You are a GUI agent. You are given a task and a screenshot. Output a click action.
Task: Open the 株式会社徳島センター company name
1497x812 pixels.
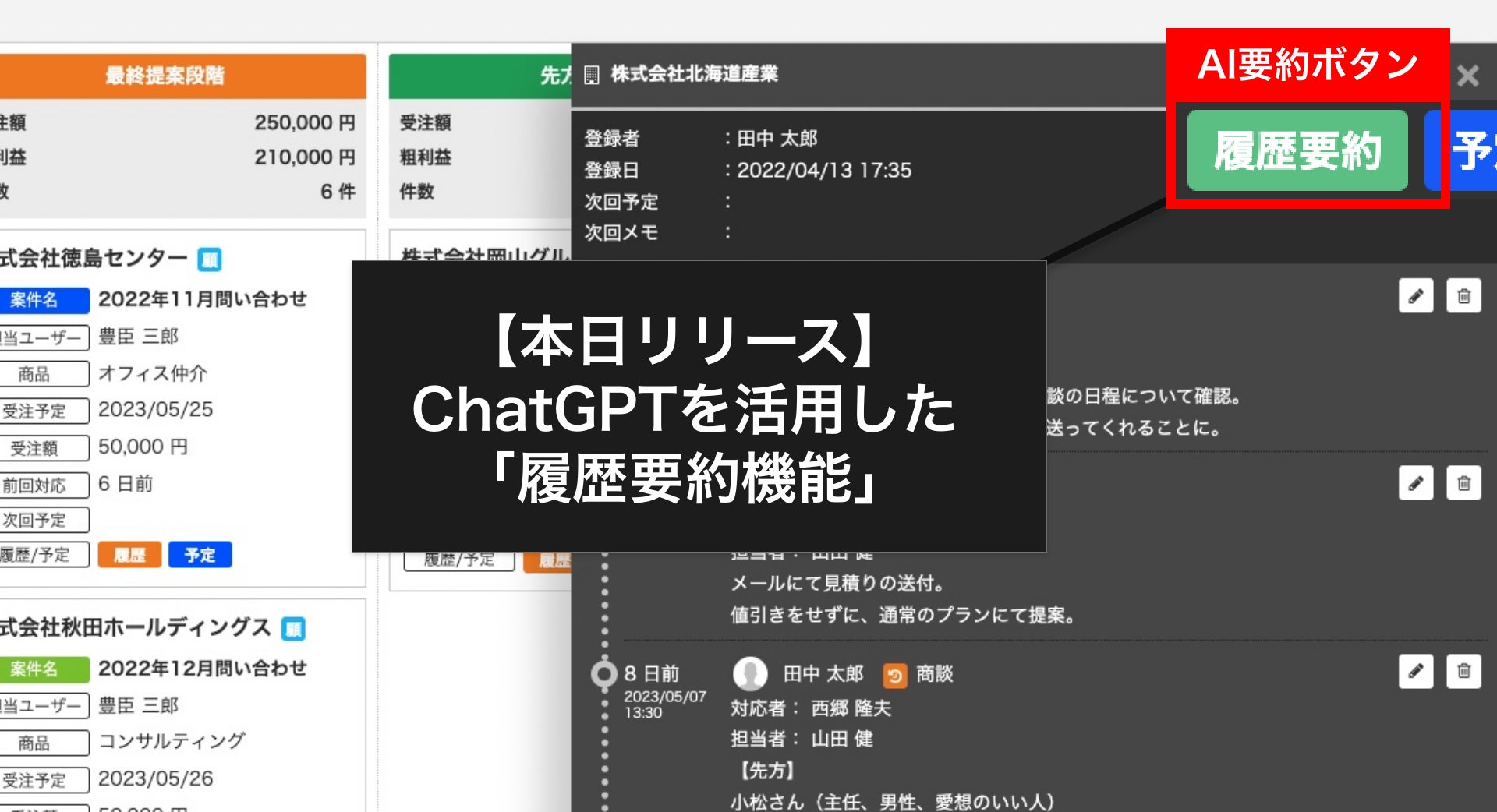(94, 258)
